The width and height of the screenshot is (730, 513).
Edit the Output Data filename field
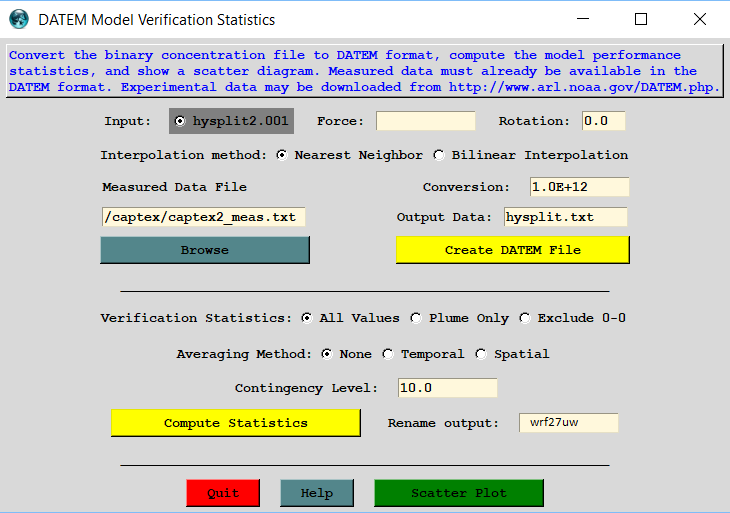click(x=564, y=217)
